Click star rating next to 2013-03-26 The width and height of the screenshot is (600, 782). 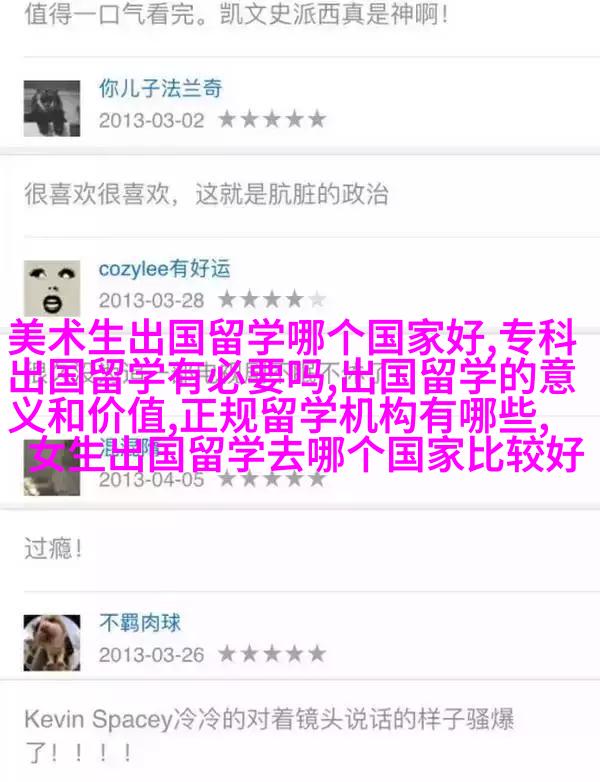tap(272, 654)
